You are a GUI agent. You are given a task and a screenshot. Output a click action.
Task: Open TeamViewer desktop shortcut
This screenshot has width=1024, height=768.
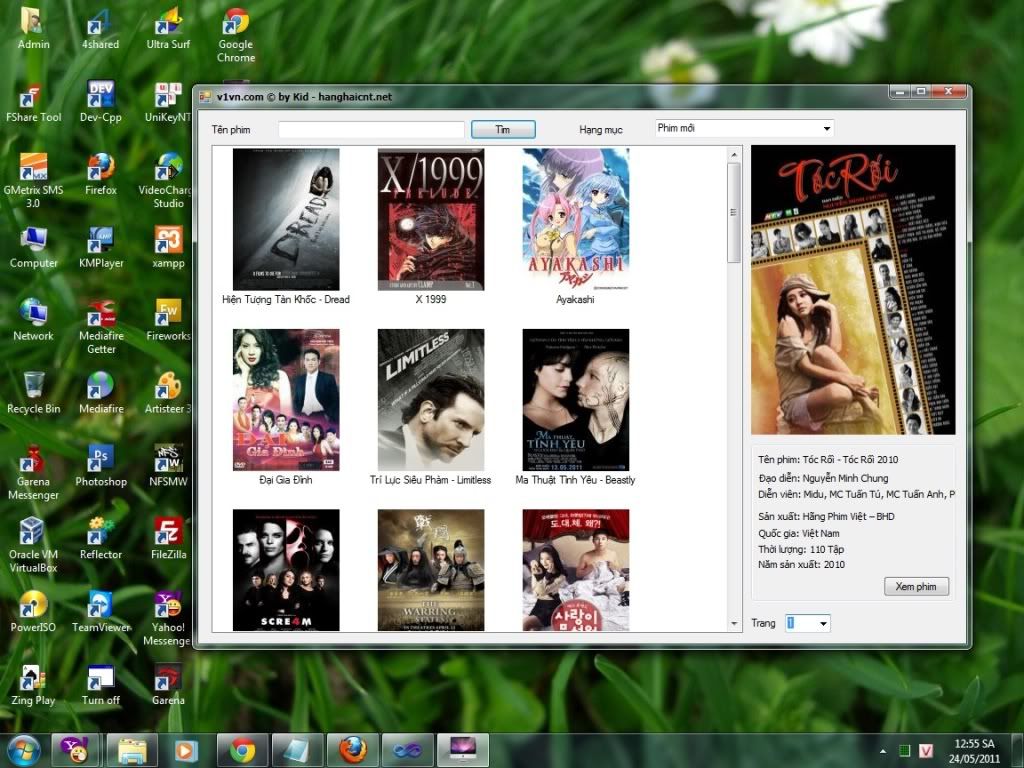(101, 611)
